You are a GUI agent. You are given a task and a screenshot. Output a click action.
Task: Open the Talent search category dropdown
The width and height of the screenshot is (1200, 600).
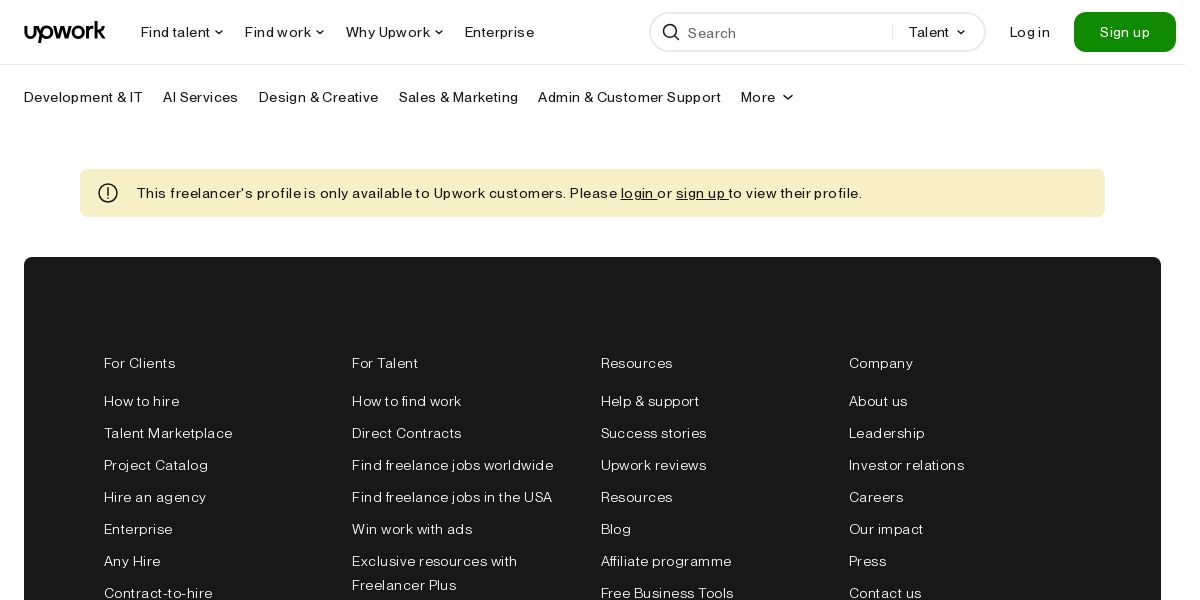937,32
